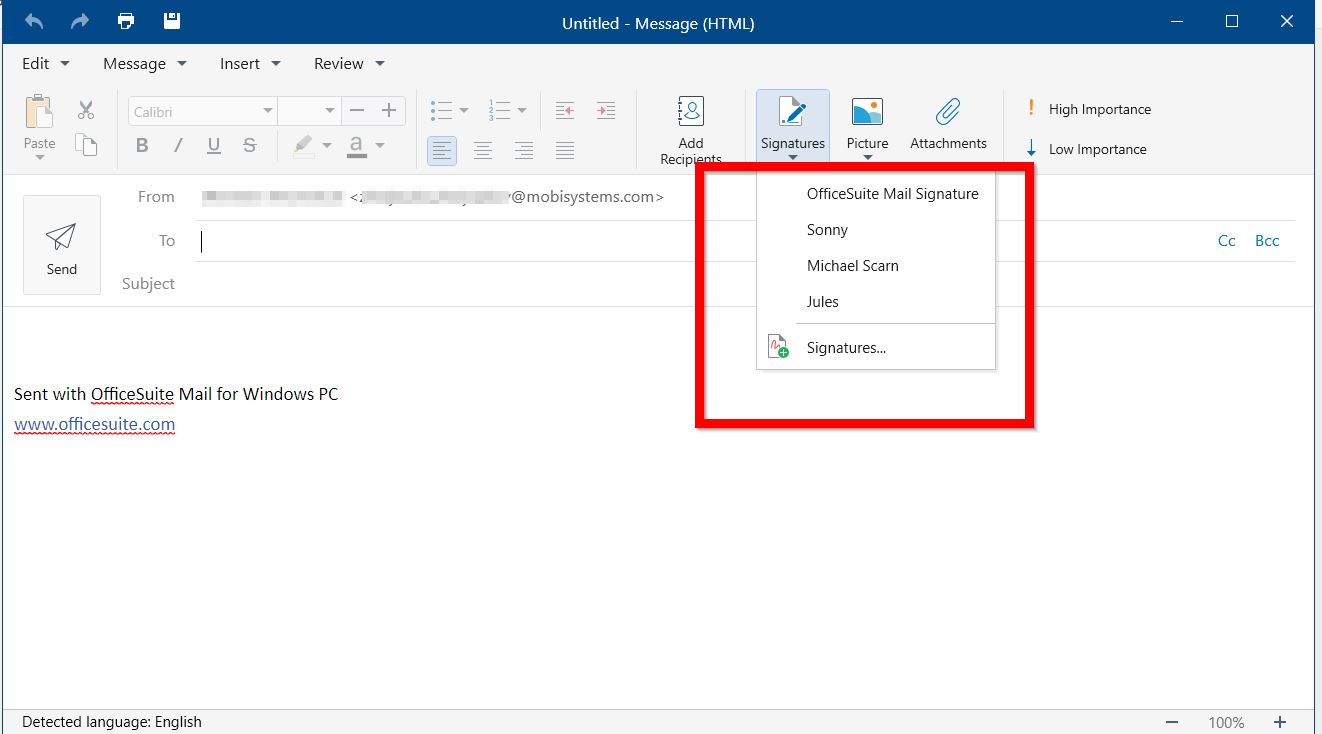Mark message as High Importance
1322x734 pixels.
[1088, 109]
